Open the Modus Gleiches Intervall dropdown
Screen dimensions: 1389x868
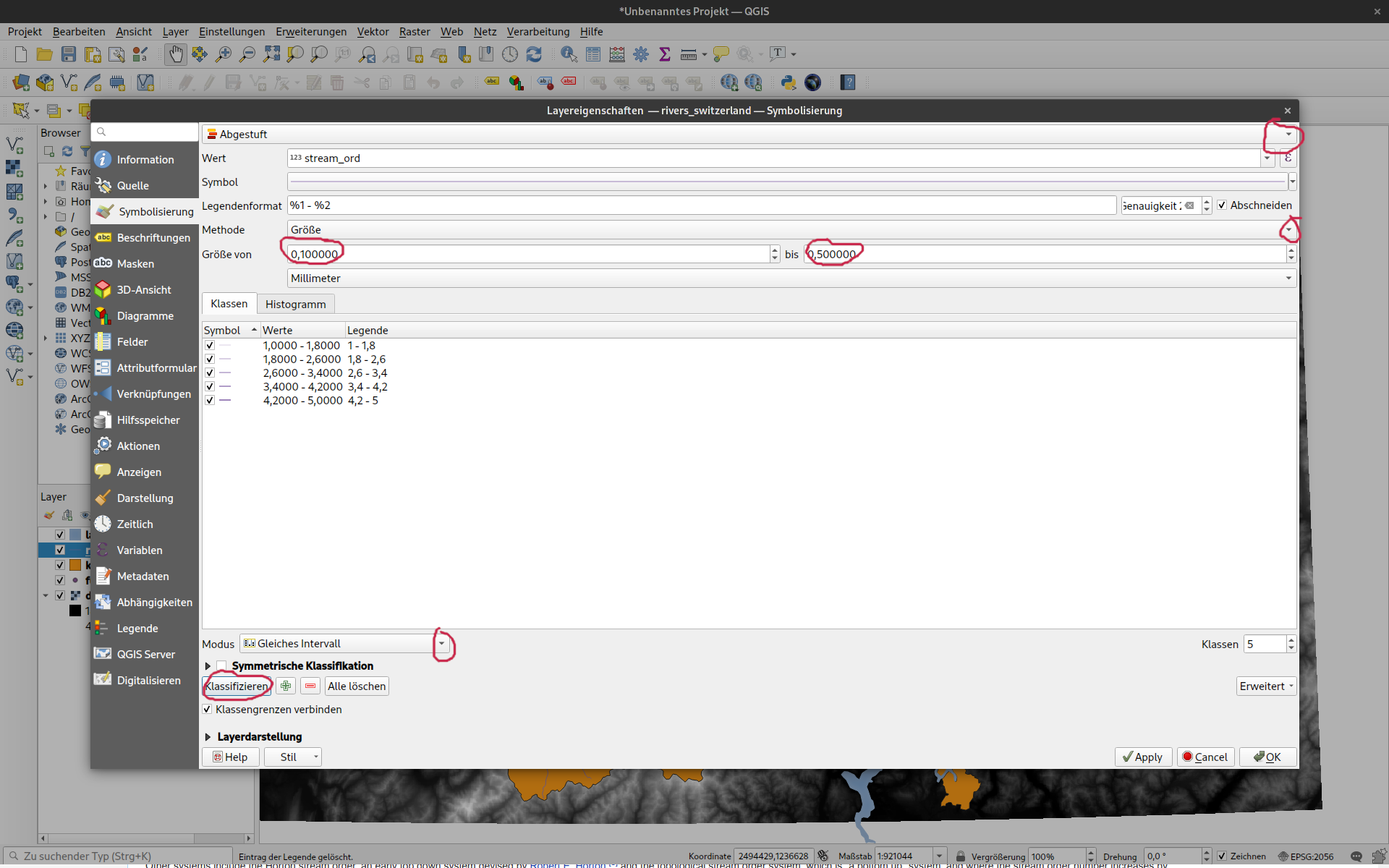click(441, 644)
